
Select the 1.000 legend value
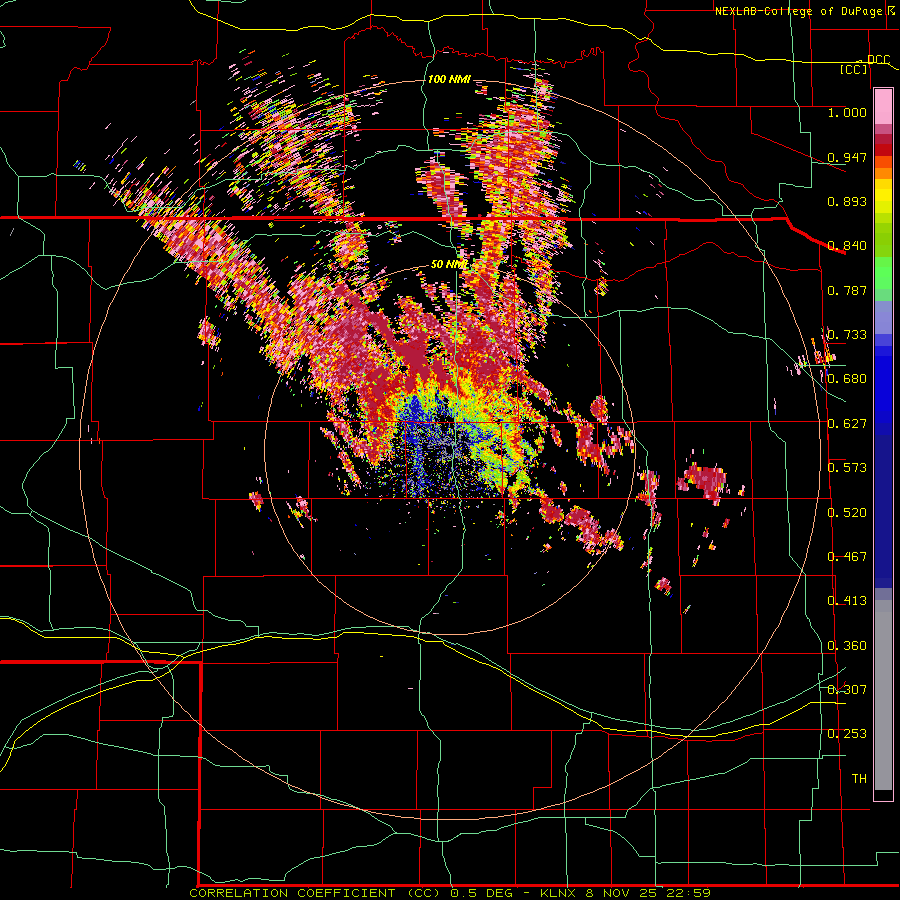[x=847, y=112]
